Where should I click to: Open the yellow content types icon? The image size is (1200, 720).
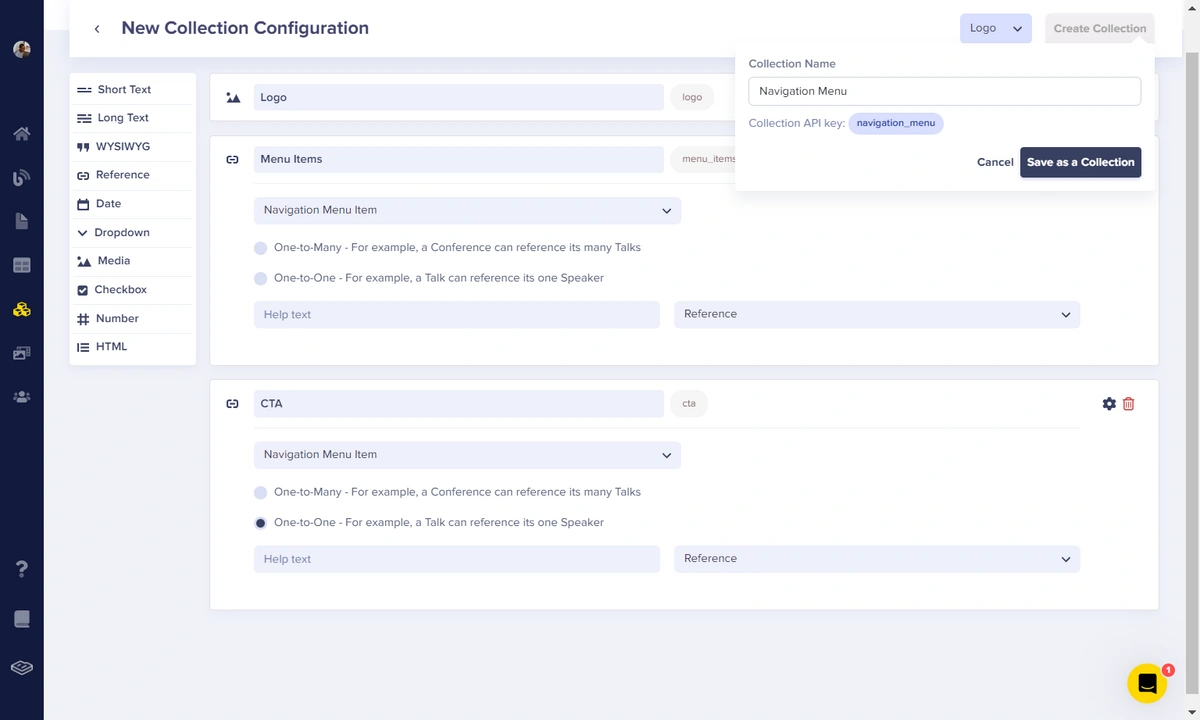coord(21,309)
